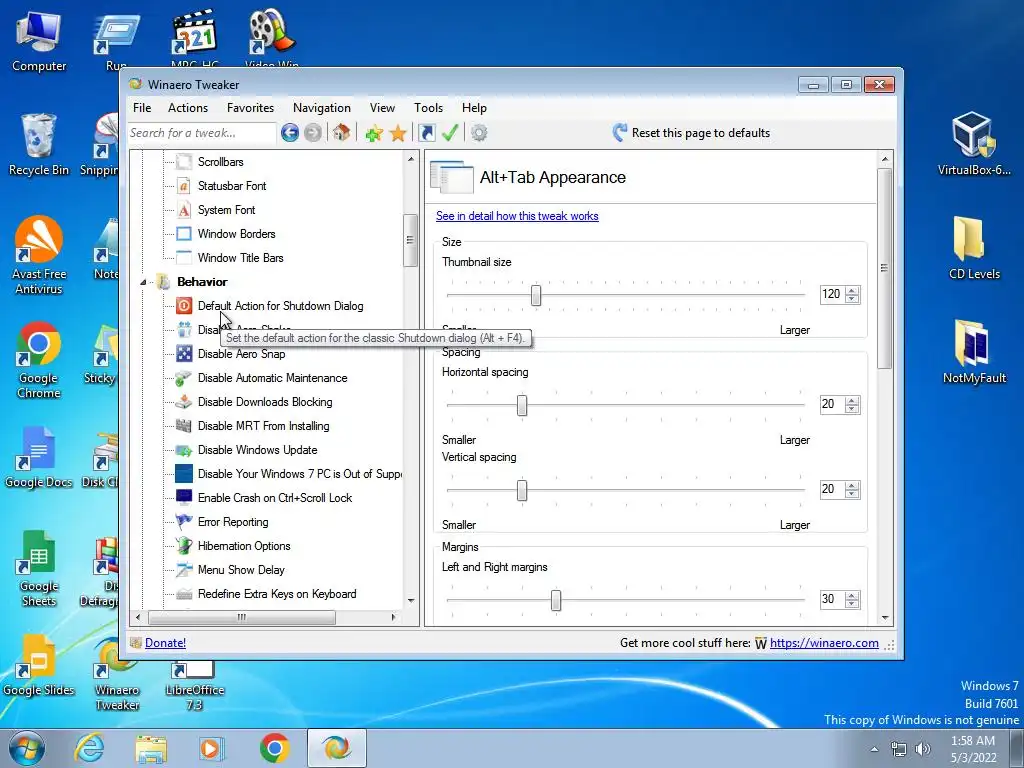Open the Actions menu

(x=187, y=108)
